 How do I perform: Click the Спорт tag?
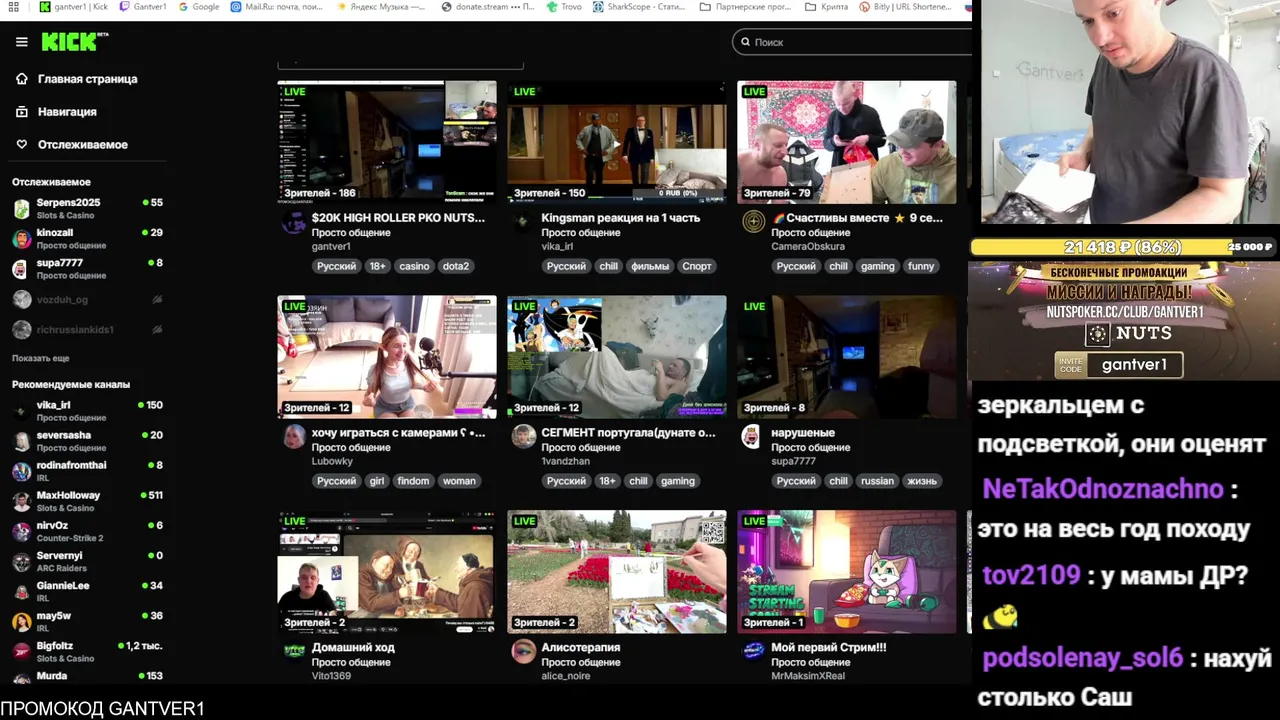pyautogui.click(x=697, y=266)
